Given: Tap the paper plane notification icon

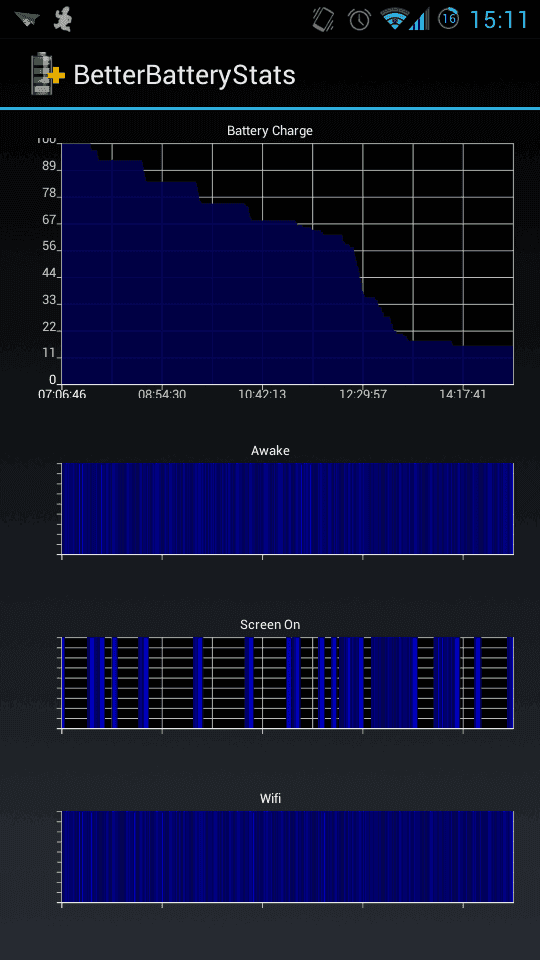Looking at the screenshot, I should pyautogui.click(x=28, y=19).
